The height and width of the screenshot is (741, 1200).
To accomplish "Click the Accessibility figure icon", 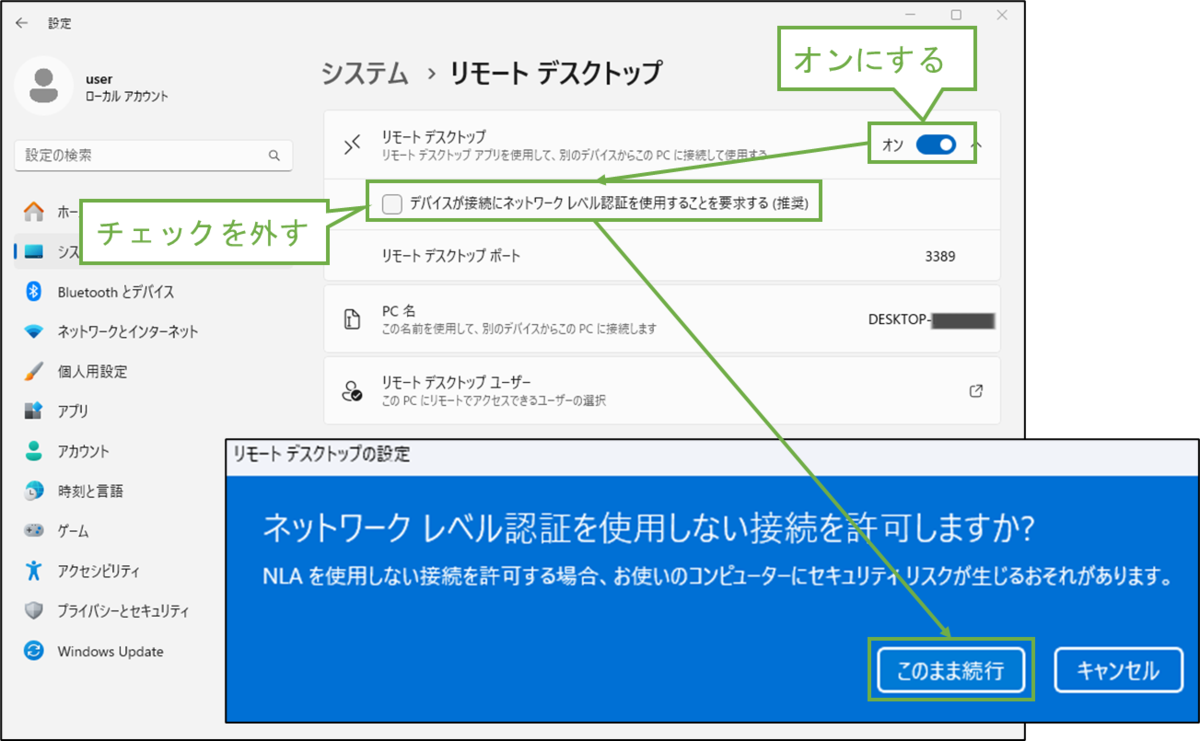I will tap(34, 571).
